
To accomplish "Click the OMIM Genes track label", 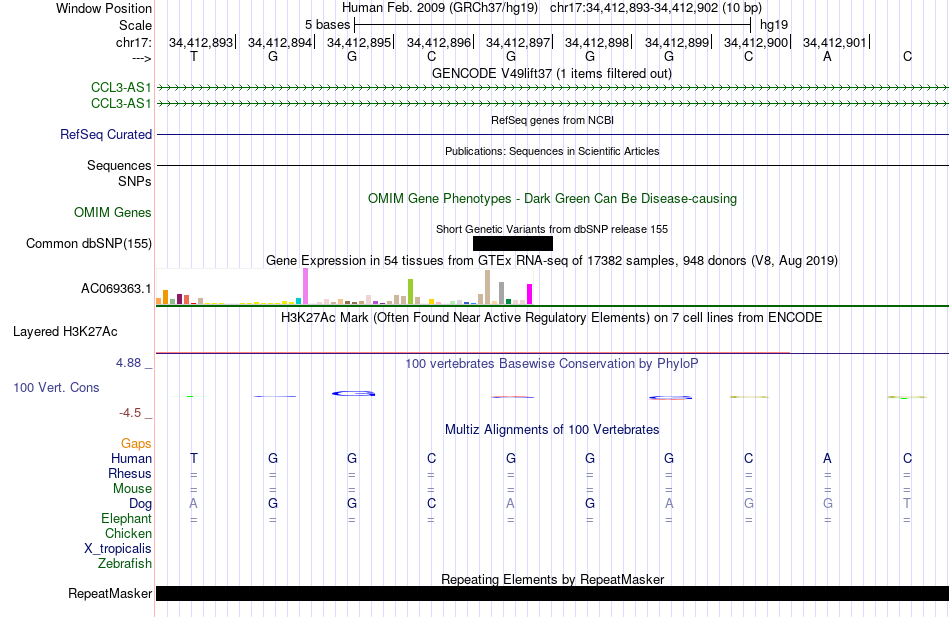I will point(113,212).
